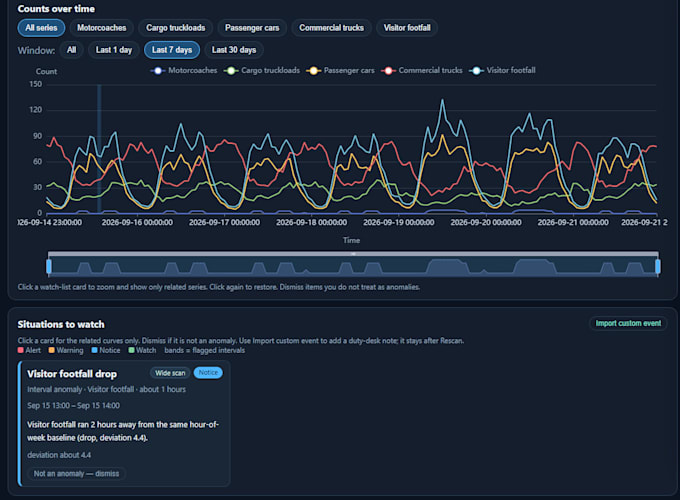Select the All series filter pill
Viewport: 680px width, 500px height.
pyautogui.click(x=41, y=28)
